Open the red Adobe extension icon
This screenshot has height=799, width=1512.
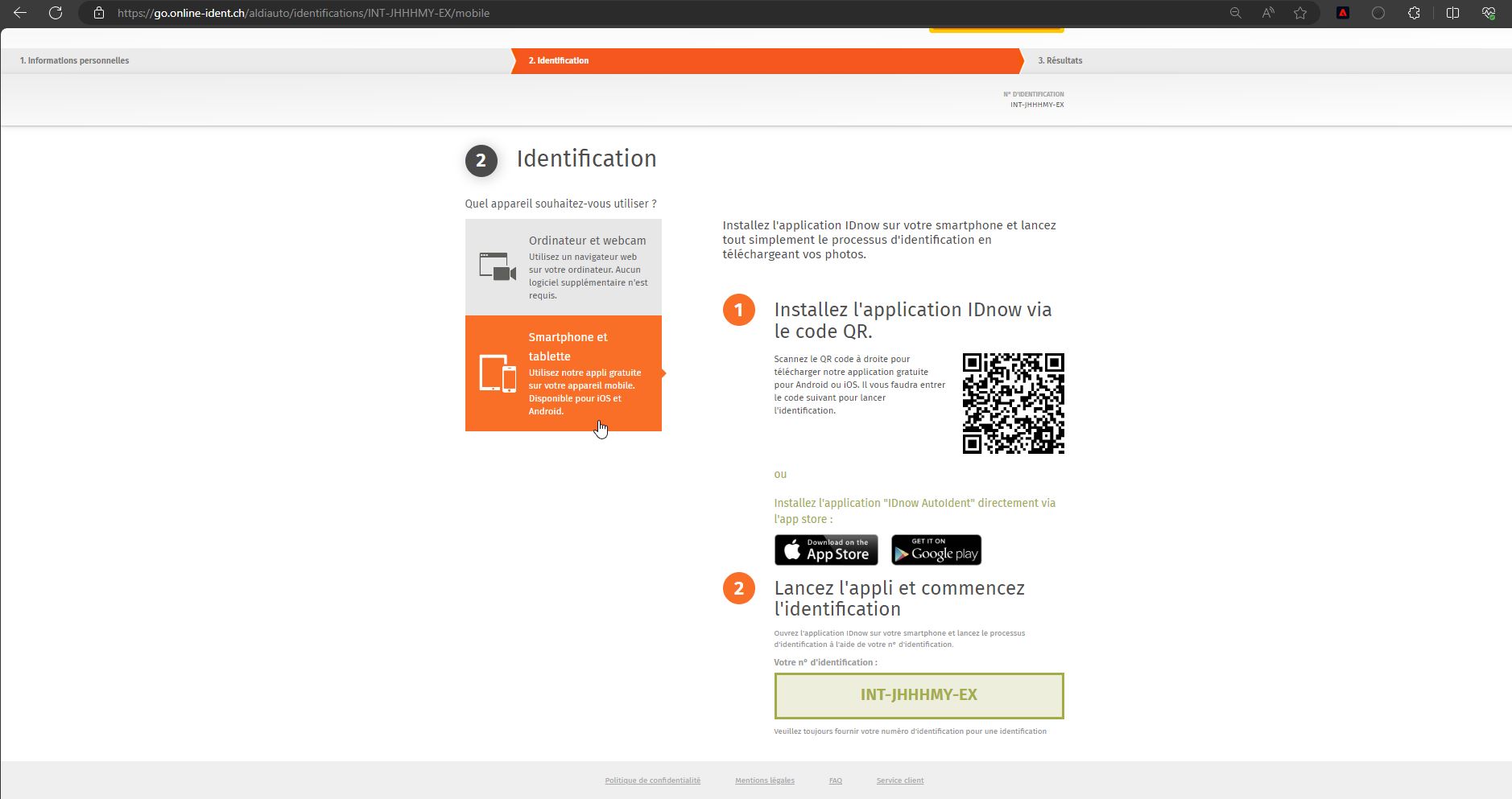point(1343,13)
